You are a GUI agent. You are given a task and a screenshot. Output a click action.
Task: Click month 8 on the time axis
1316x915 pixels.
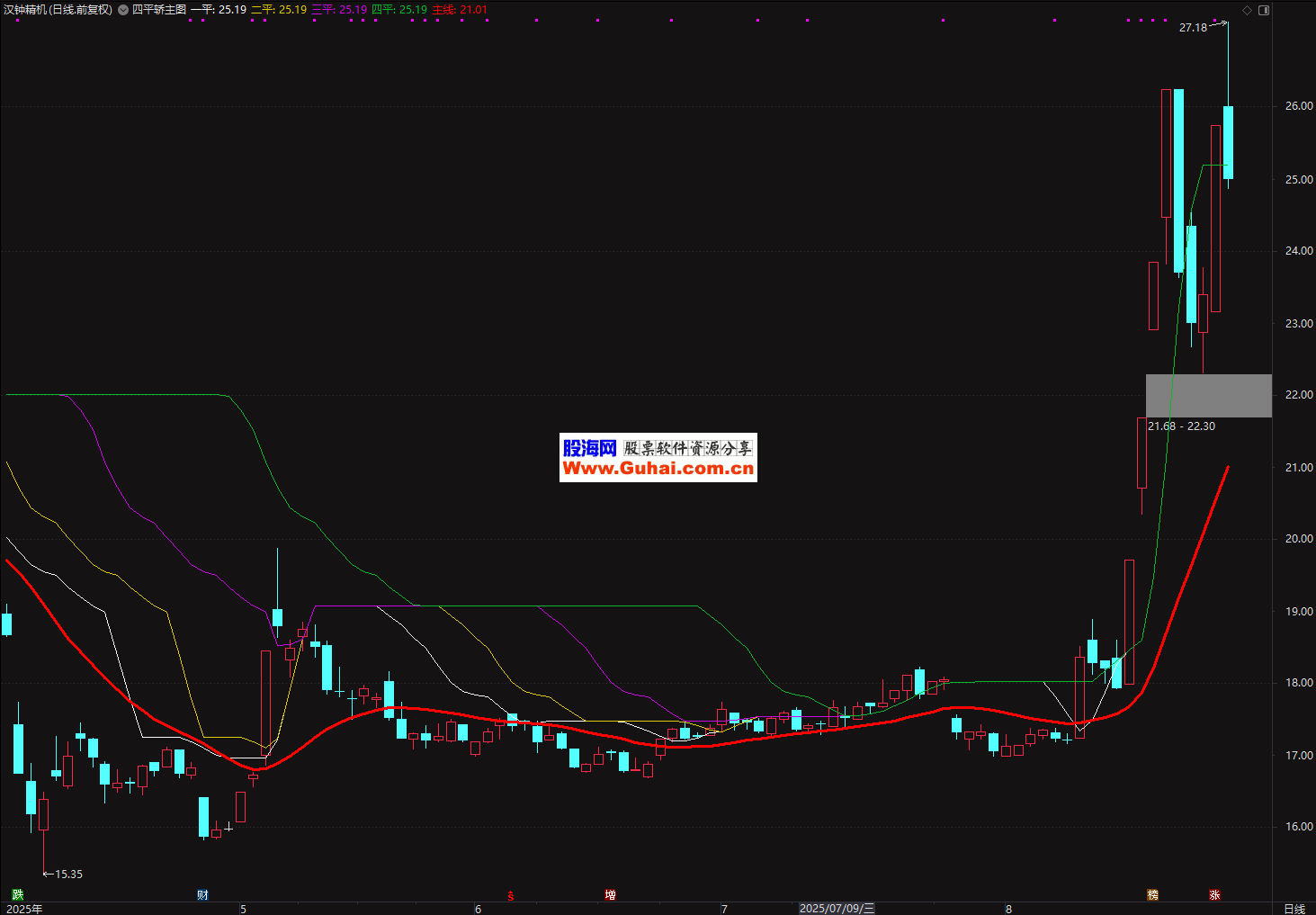tap(1008, 909)
